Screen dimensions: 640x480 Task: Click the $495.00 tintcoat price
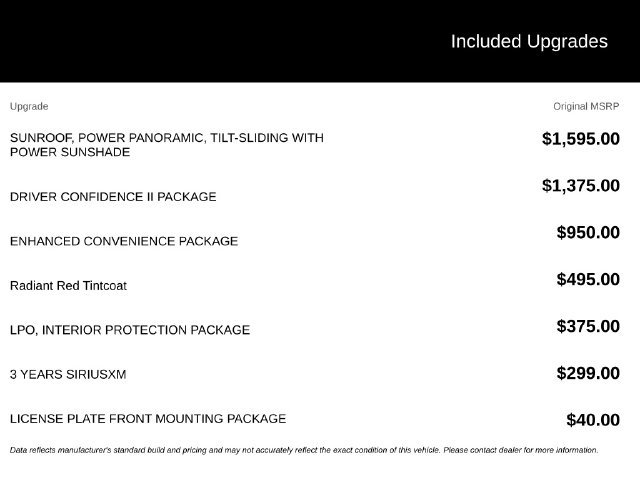click(x=588, y=280)
